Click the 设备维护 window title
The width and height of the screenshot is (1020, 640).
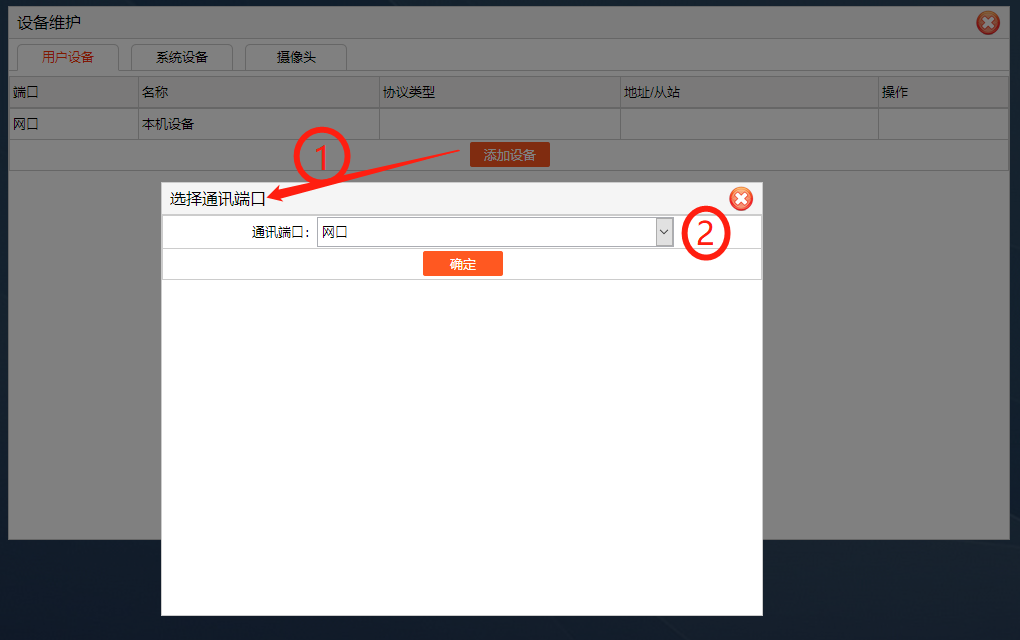pyautogui.click(x=49, y=22)
